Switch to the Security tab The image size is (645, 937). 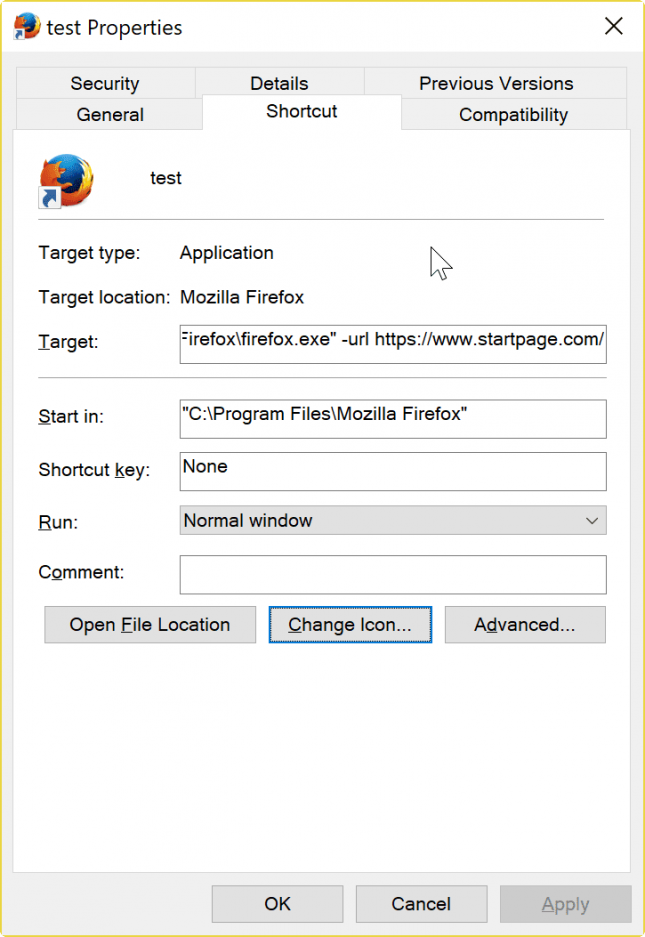(104, 83)
